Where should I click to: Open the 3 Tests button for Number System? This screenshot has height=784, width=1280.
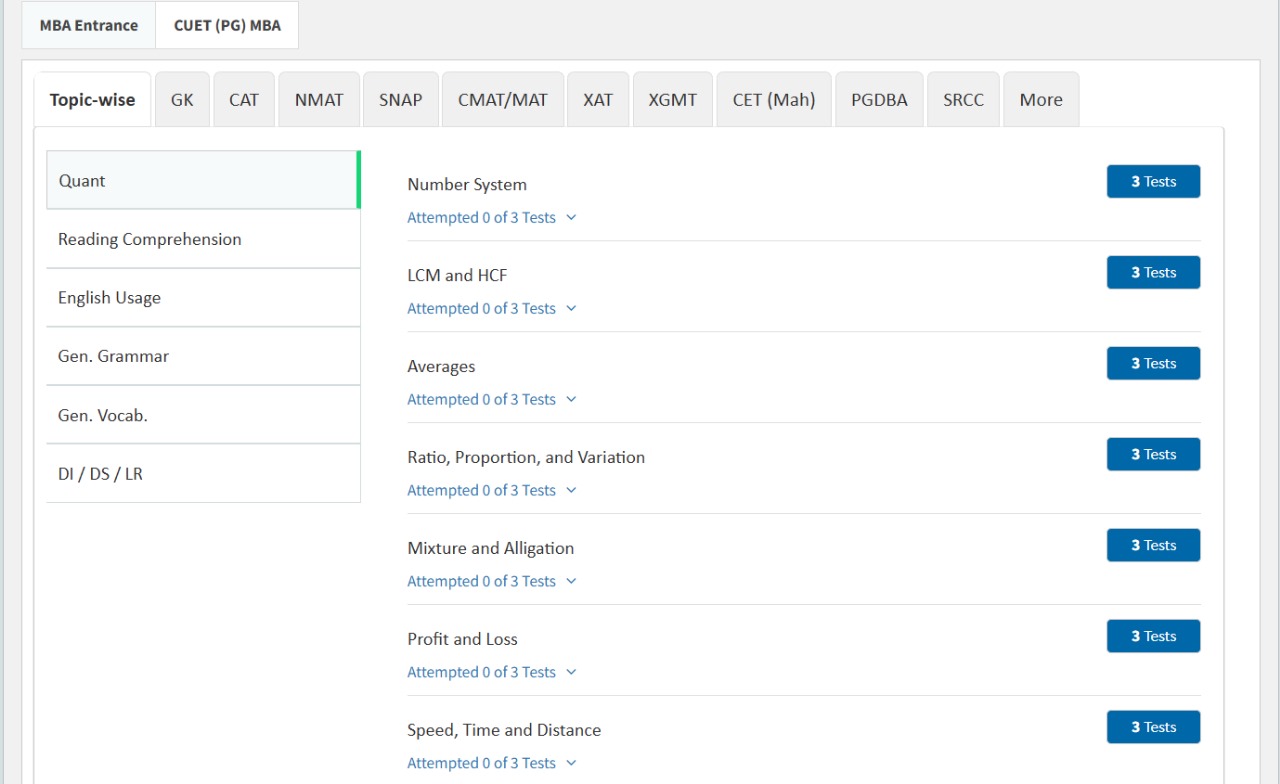[1153, 182]
